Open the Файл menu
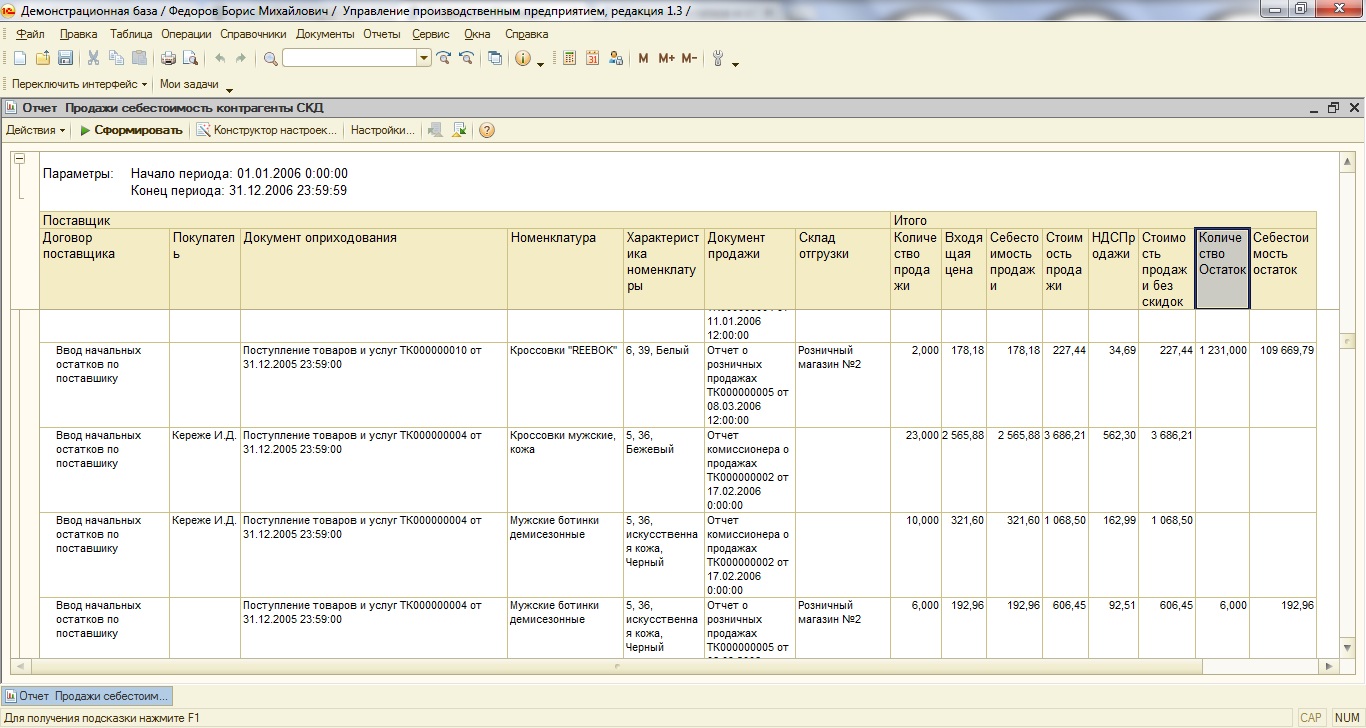This screenshot has width=1366, height=728. click(x=31, y=34)
